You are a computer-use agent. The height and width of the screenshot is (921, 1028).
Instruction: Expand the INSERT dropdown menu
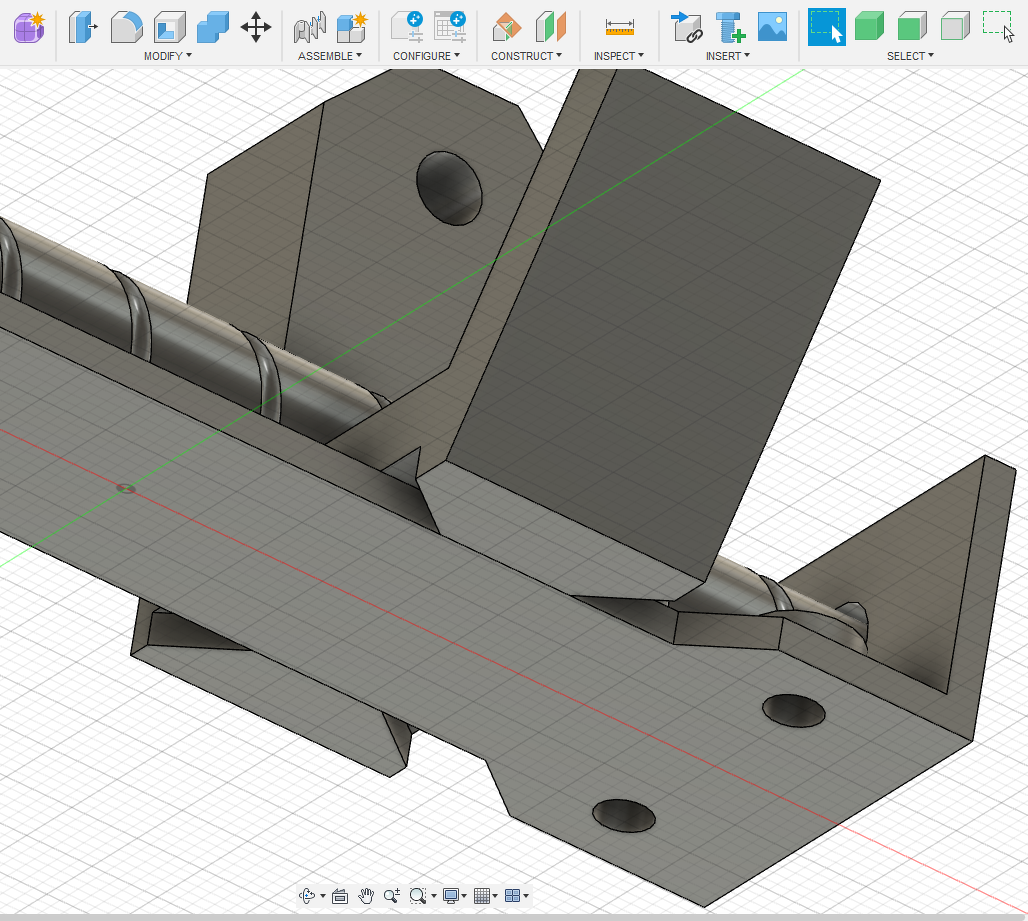pos(728,56)
